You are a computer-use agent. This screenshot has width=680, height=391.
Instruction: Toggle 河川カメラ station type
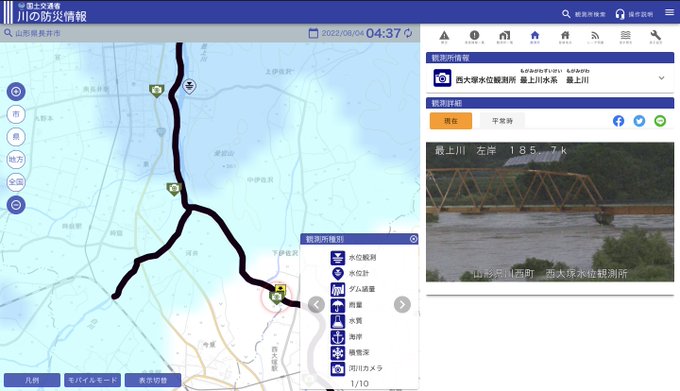pos(356,368)
